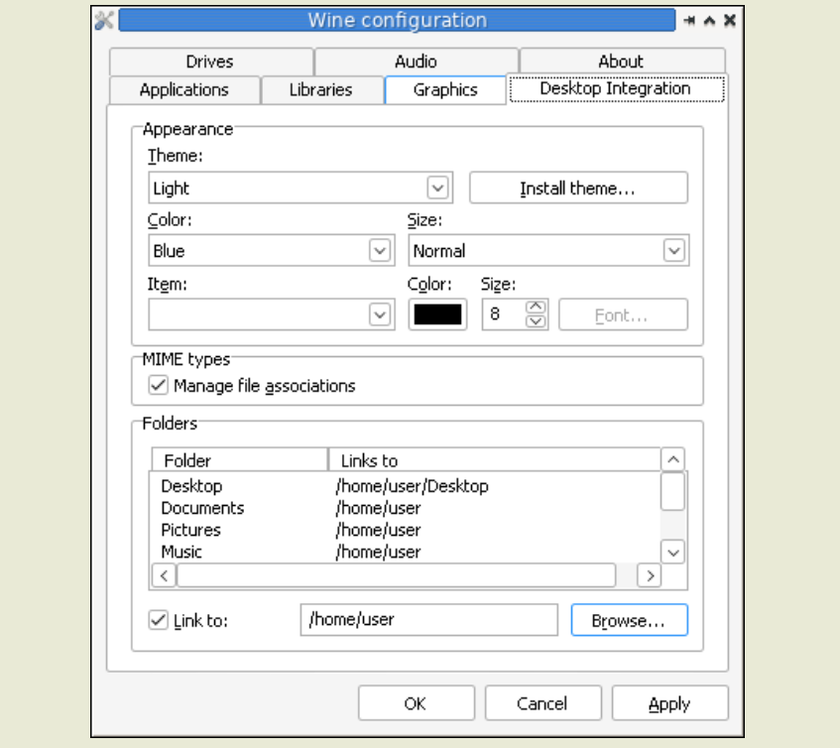Switch to the Graphics tab
The width and height of the screenshot is (840, 748).
(x=445, y=90)
